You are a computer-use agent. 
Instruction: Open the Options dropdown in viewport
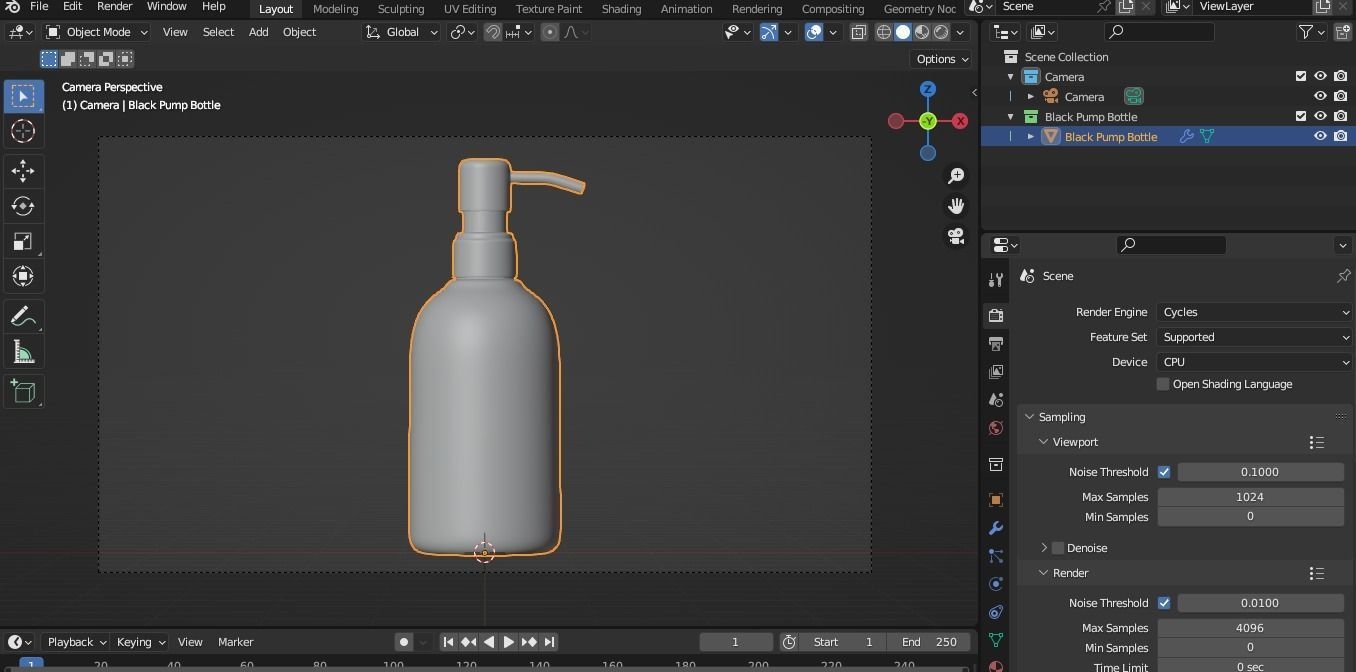pos(942,59)
